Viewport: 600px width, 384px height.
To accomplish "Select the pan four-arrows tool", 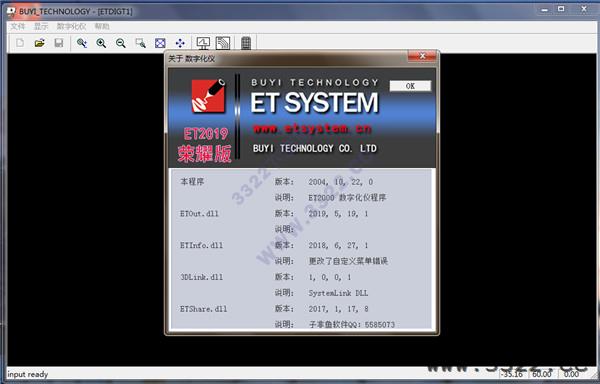I will [180, 43].
